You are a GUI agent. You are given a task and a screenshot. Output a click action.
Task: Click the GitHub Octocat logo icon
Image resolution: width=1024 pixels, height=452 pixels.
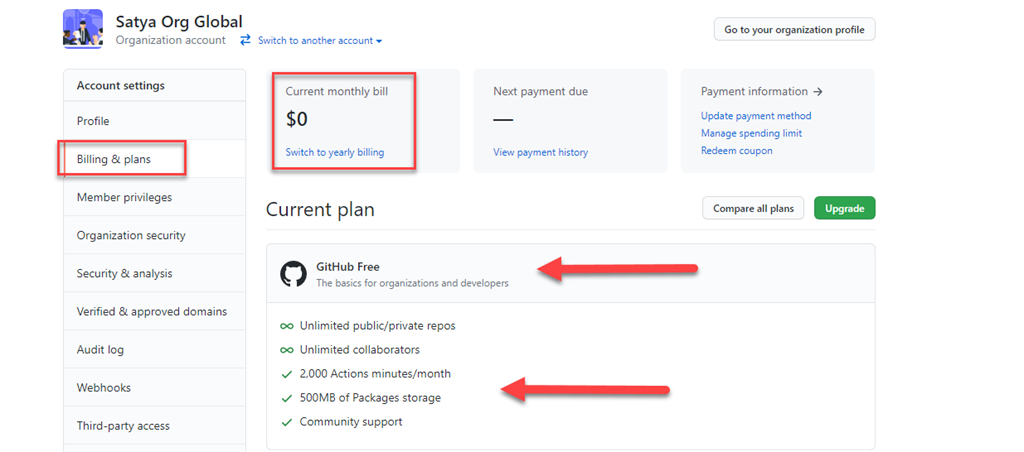pyautogui.click(x=293, y=274)
